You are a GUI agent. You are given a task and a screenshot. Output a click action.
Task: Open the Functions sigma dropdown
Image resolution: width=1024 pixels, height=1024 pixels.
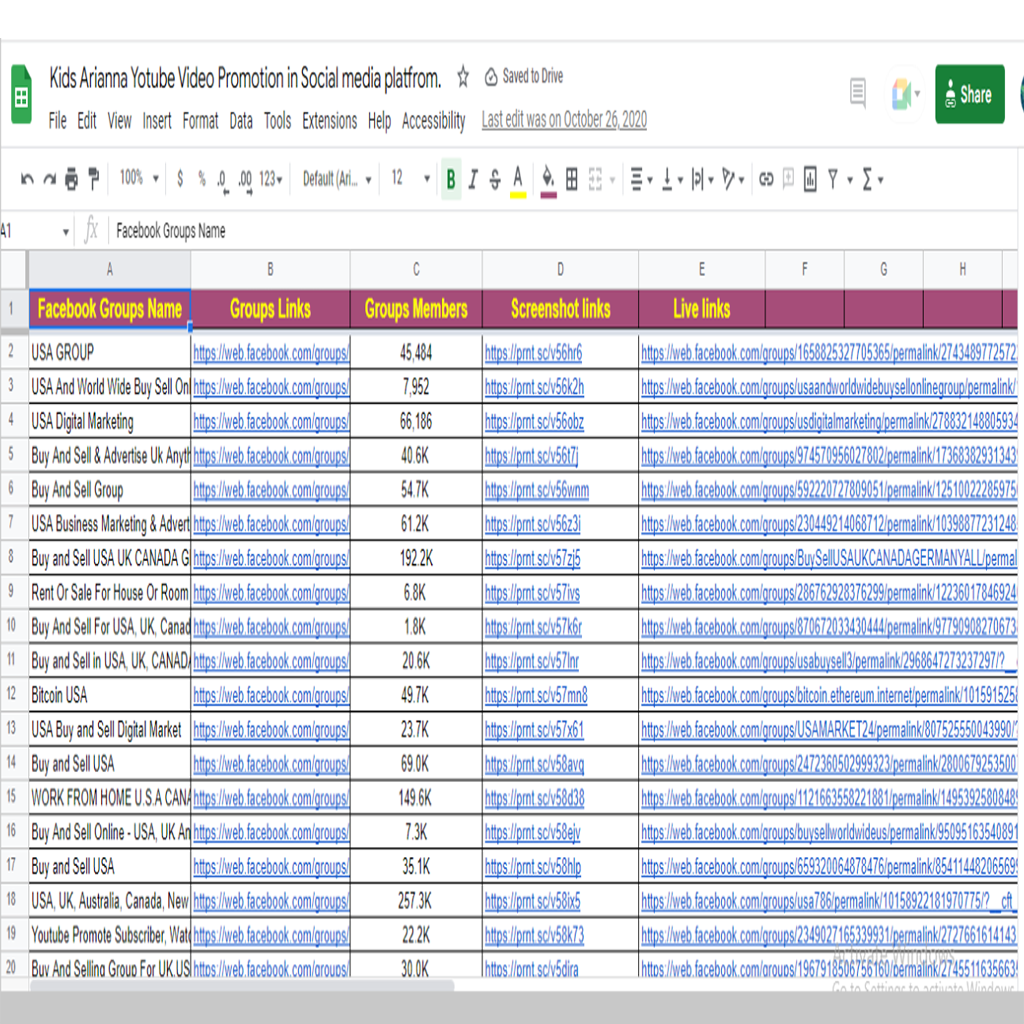(872, 178)
